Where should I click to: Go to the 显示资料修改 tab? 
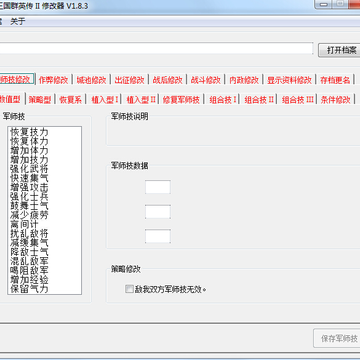(x=289, y=80)
